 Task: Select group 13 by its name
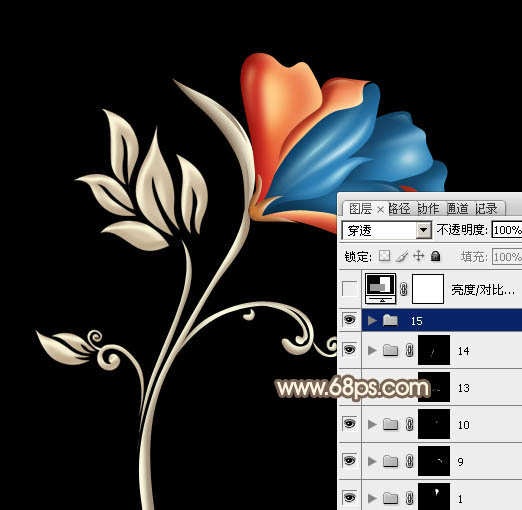[x=464, y=388]
